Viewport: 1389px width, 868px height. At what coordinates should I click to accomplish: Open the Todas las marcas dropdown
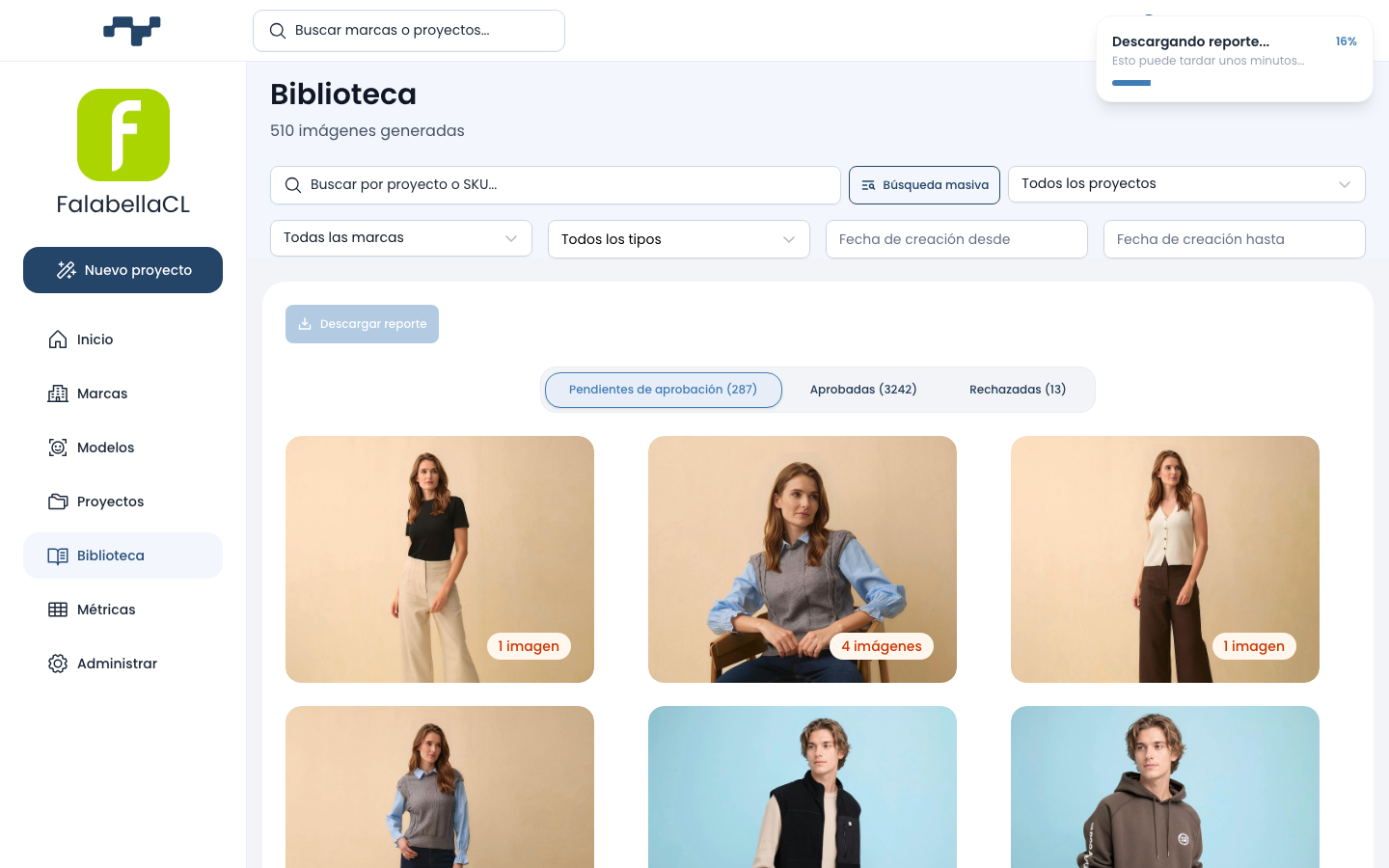(401, 238)
